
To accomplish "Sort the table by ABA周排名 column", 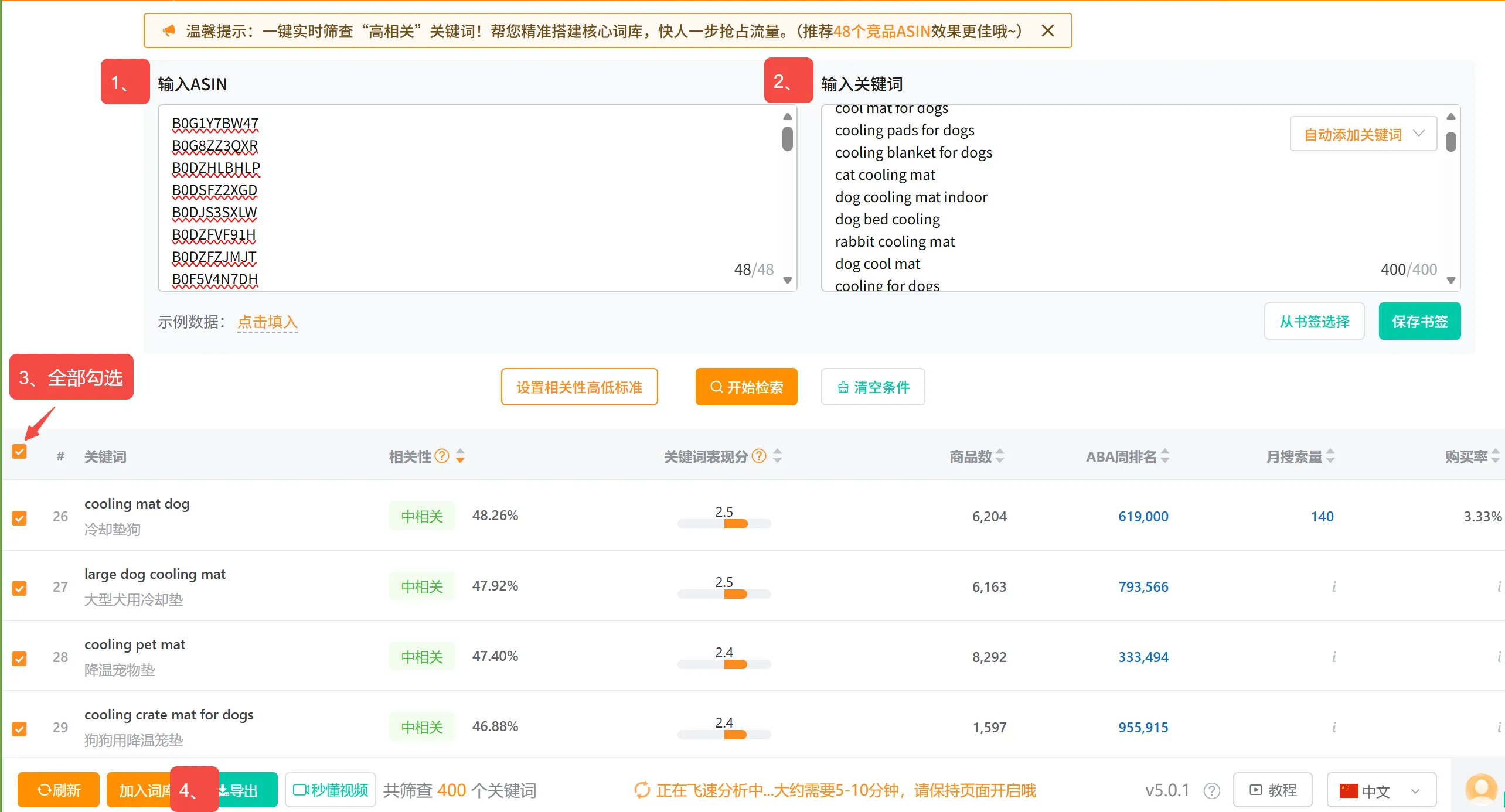I will click(1165, 456).
